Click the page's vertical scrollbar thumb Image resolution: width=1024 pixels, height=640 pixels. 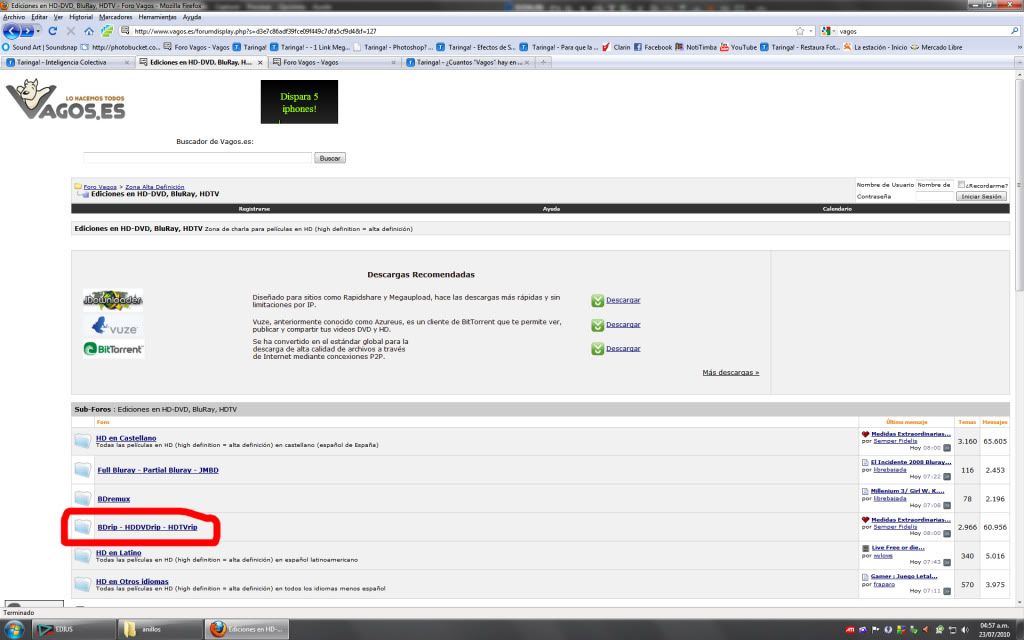(1019, 186)
